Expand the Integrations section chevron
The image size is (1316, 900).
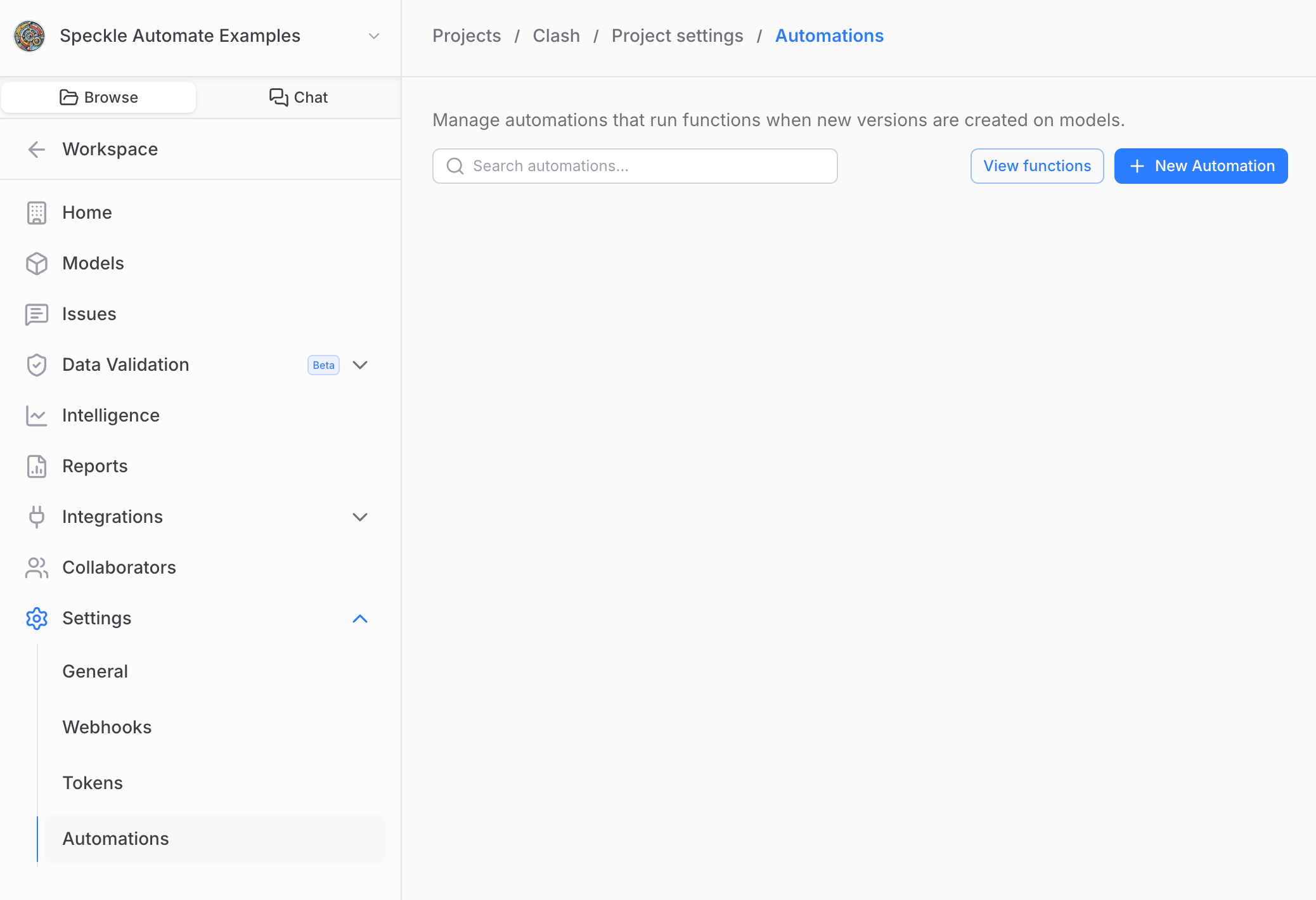tap(360, 517)
